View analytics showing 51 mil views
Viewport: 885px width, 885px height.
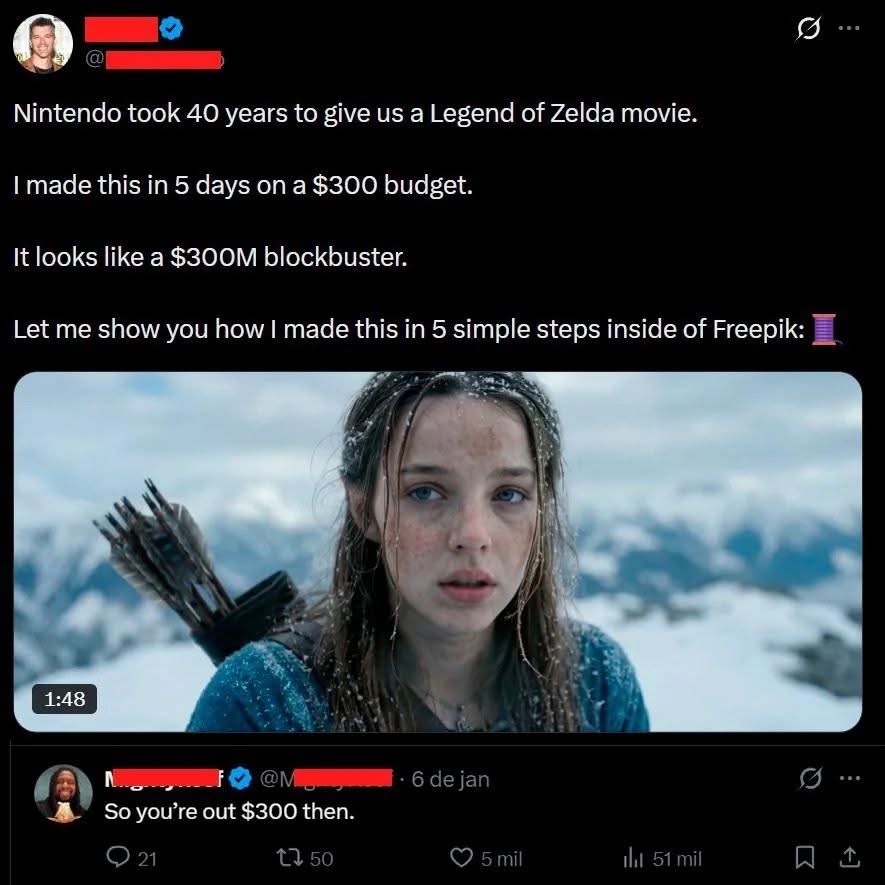pos(662,858)
